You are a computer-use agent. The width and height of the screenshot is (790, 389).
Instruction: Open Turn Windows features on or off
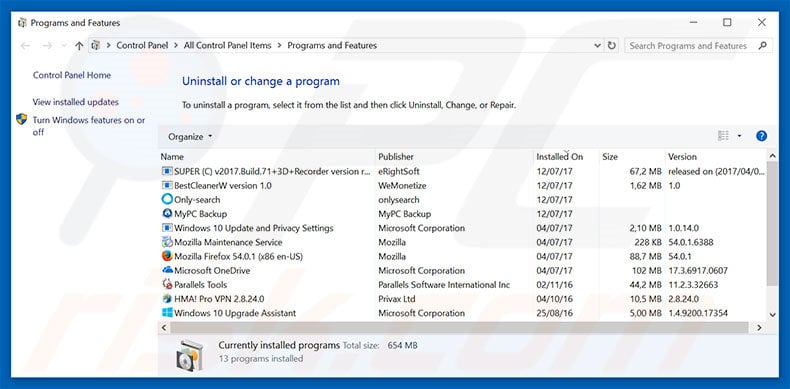click(x=89, y=126)
